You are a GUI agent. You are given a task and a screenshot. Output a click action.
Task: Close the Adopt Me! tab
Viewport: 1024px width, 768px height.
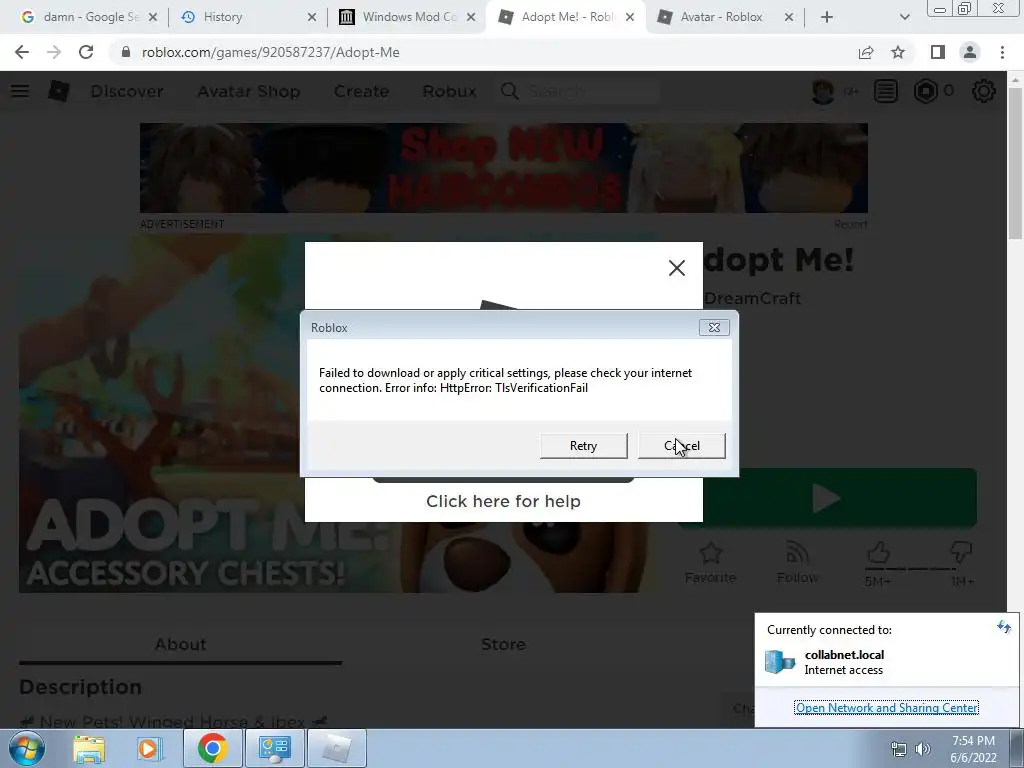coord(630,17)
